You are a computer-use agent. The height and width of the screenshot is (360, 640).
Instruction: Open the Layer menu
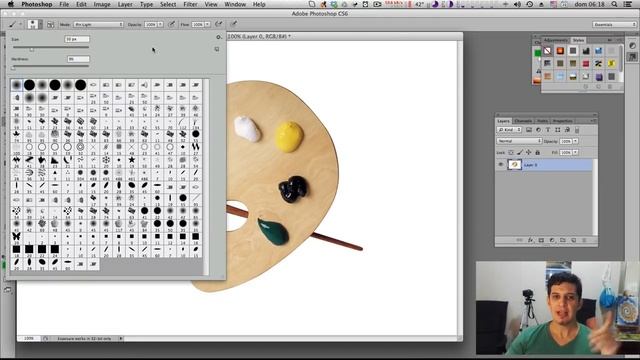[125, 4]
